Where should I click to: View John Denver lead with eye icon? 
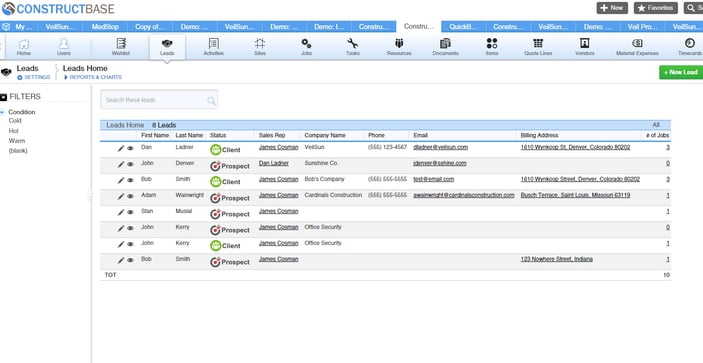[130, 164]
